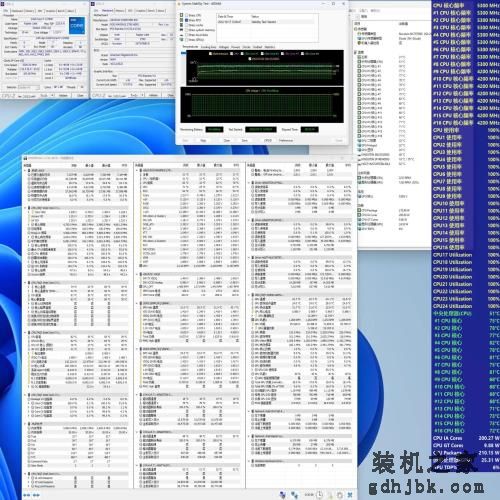Viewport: 500px width, 500px height.
Task: Click the Intel Core logo in CPU-Z
Action: pyautogui.click(x=77, y=26)
